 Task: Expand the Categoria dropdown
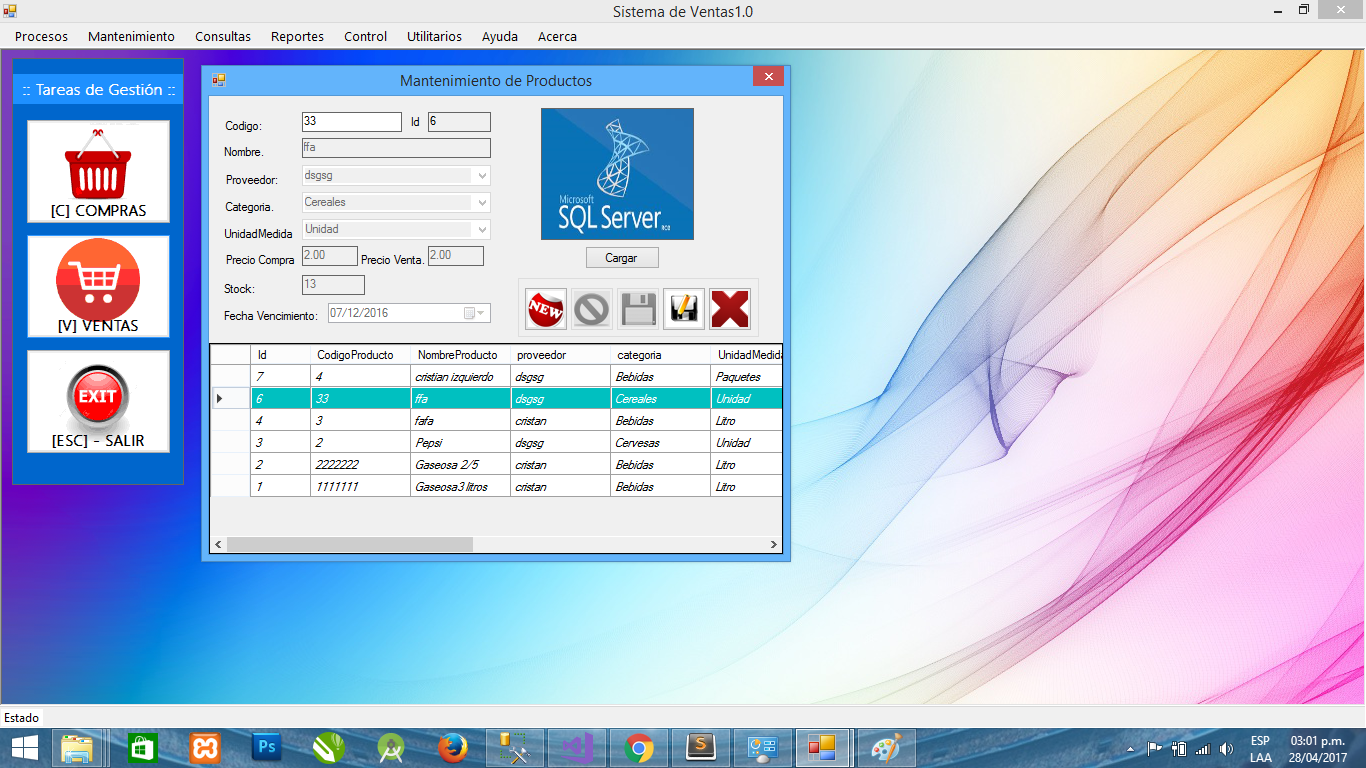tap(482, 203)
